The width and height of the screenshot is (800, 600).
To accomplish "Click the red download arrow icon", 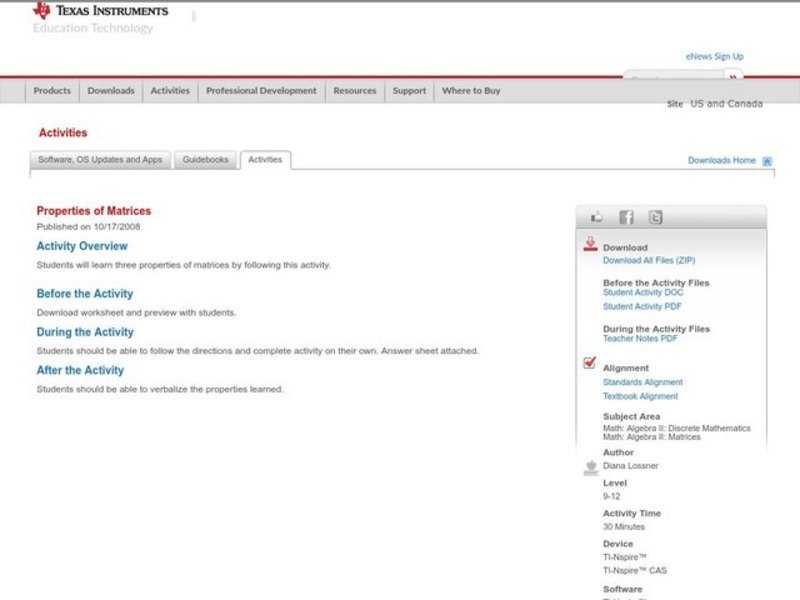I will (590, 244).
